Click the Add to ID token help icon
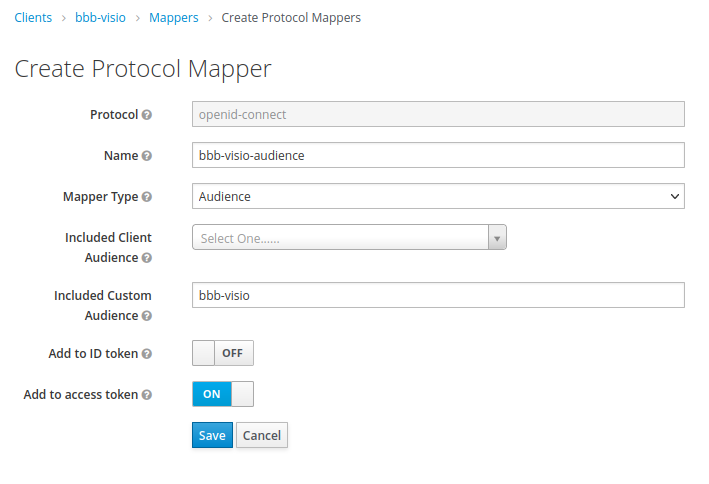The image size is (709, 484). pyautogui.click(x=147, y=354)
